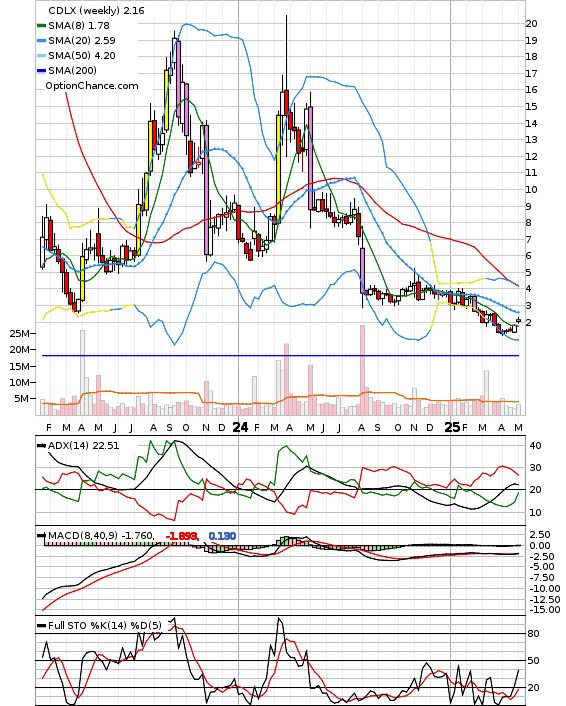Click the 5M volume axis label

[x=22, y=398]
